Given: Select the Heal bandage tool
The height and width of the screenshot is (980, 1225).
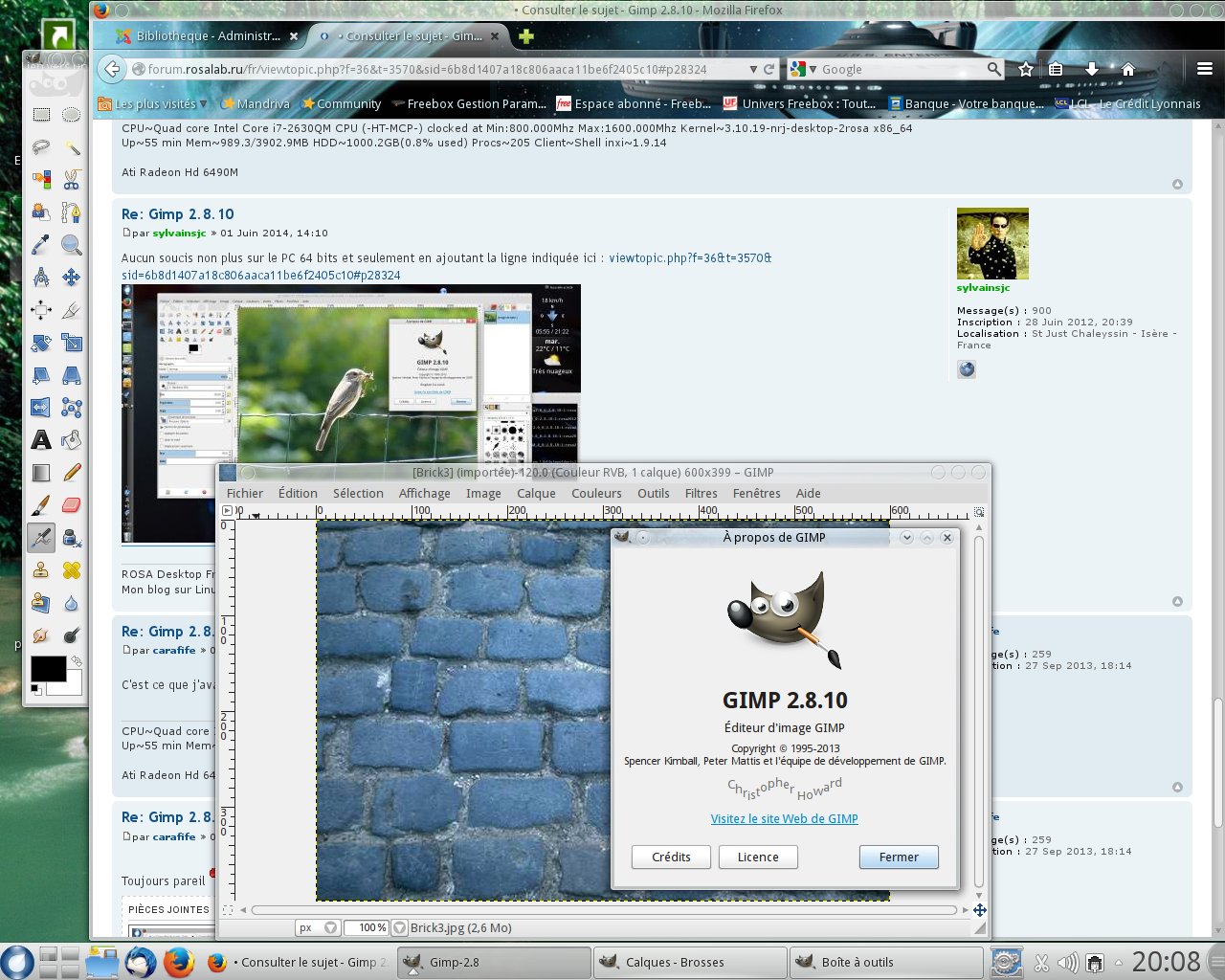Looking at the screenshot, I should 72,570.
